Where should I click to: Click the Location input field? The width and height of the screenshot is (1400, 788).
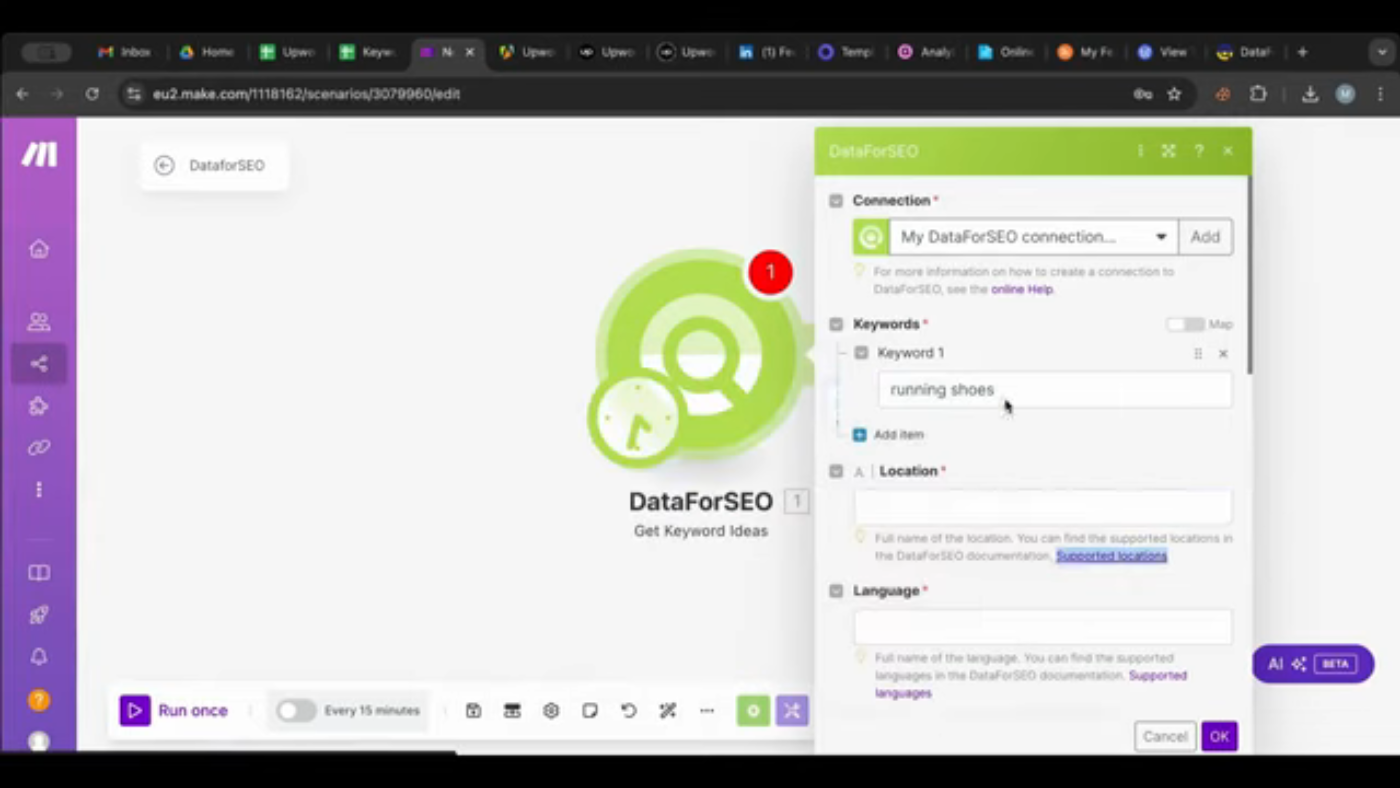(1043, 507)
